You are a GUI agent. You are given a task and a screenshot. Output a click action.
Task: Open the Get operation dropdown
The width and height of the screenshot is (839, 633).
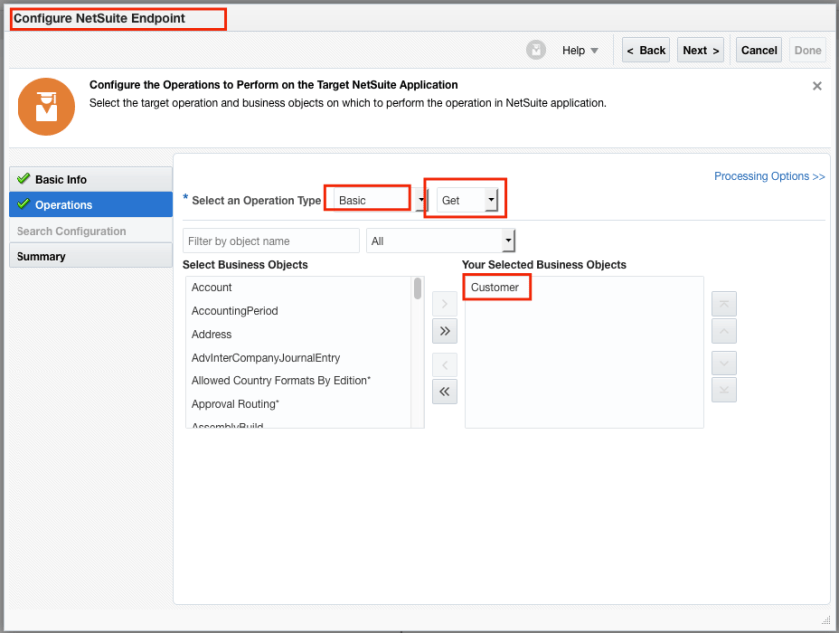490,200
